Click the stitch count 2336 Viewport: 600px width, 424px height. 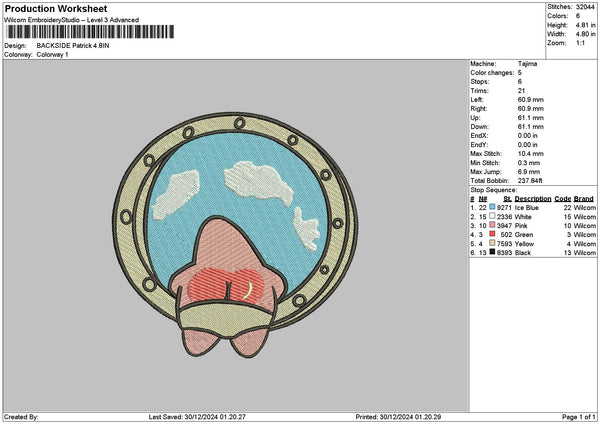504,217
